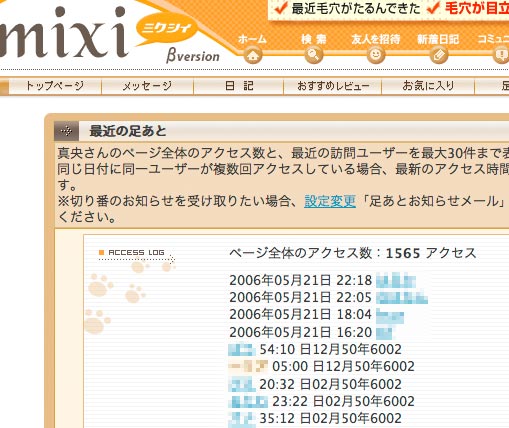Image resolution: width=509 pixels, height=428 pixels.
Task: Click the βversion text
Action: click(193, 56)
